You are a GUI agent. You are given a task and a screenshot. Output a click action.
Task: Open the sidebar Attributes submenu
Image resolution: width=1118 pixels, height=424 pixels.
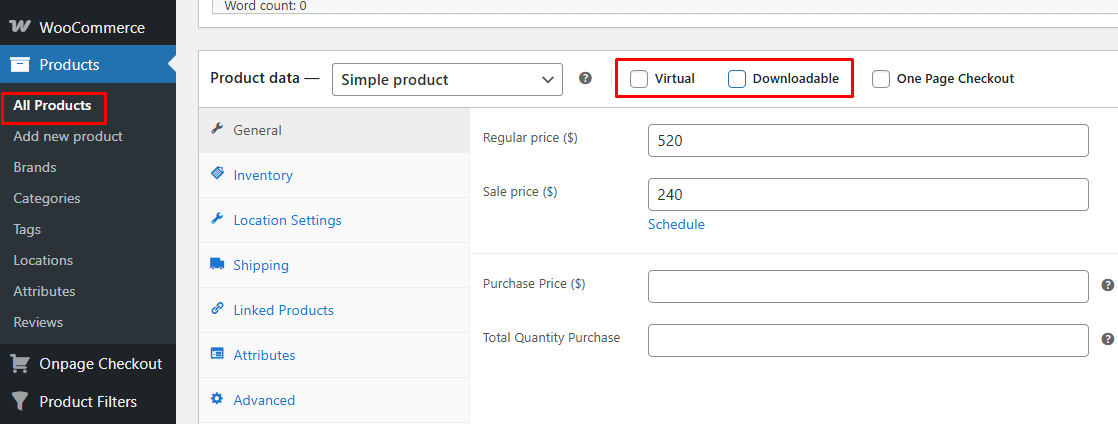(44, 291)
